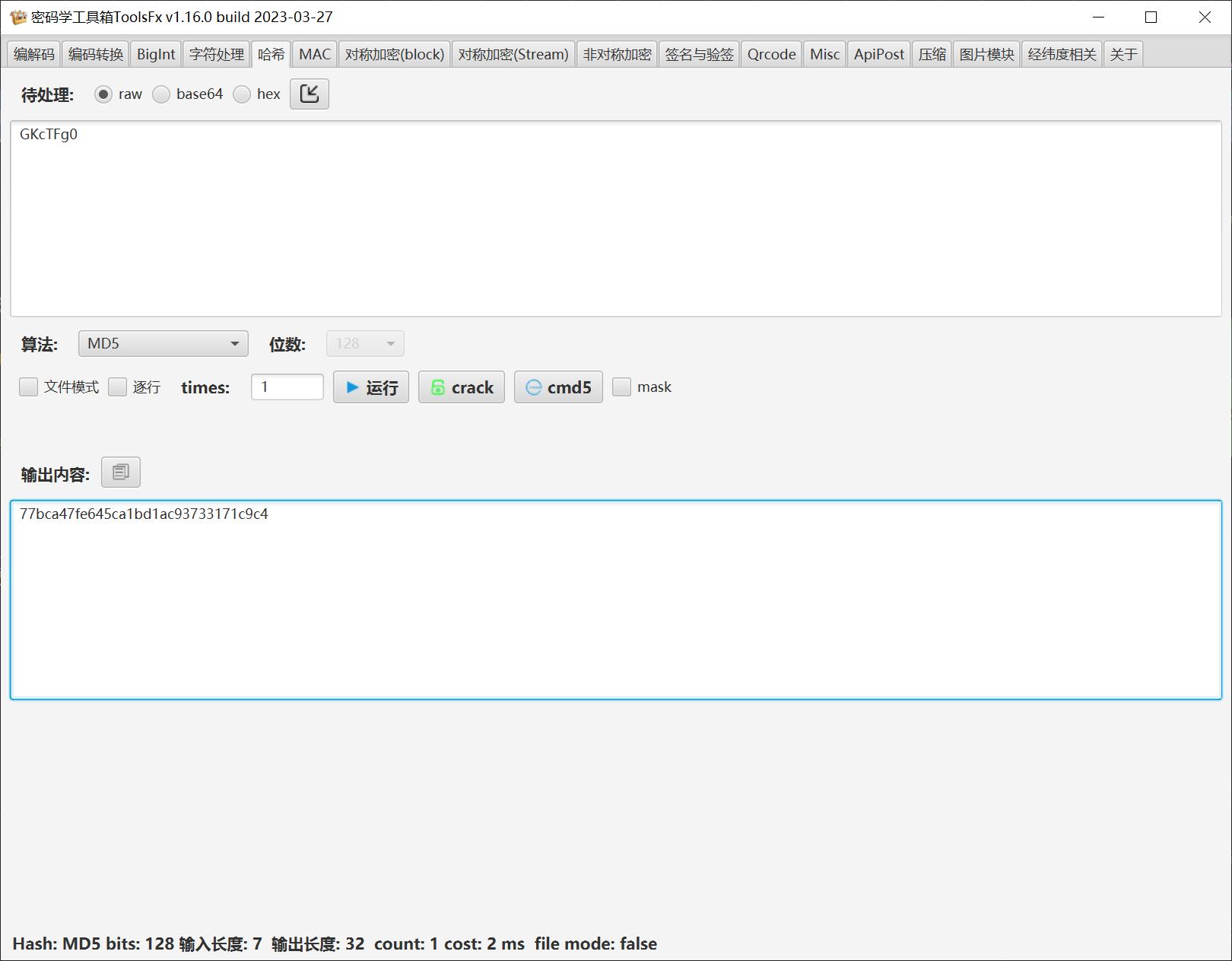Viewport: 1232px width, 961px height.
Task: Click the paste-import icon beside hex
Action: click(x=310, y=94)
